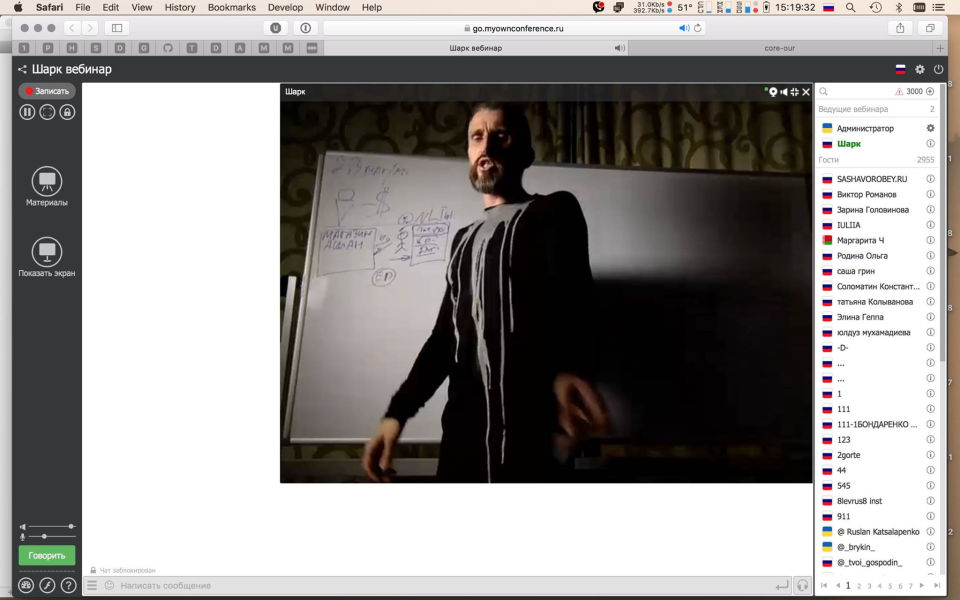Image resolution: width=960 pixels, height=600 pixels.
Task: Open a new Safari tab with plus
Action: 939,48
